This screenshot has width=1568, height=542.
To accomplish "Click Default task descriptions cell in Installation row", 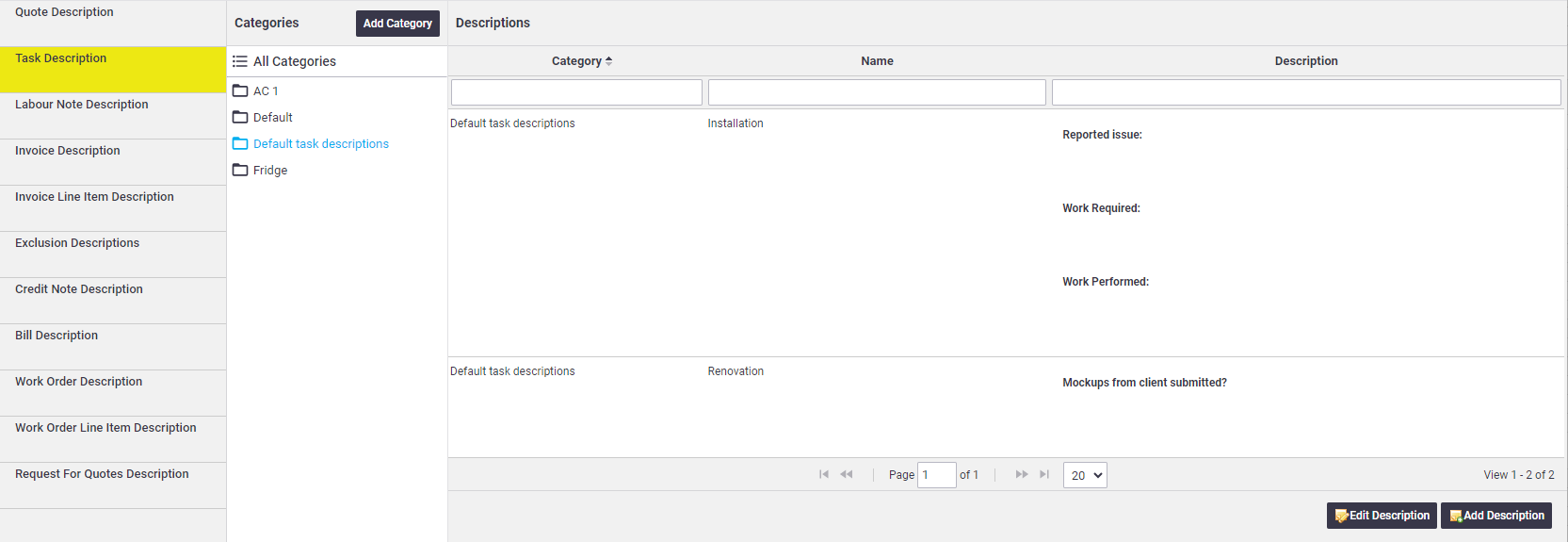I will coord(512,123).
